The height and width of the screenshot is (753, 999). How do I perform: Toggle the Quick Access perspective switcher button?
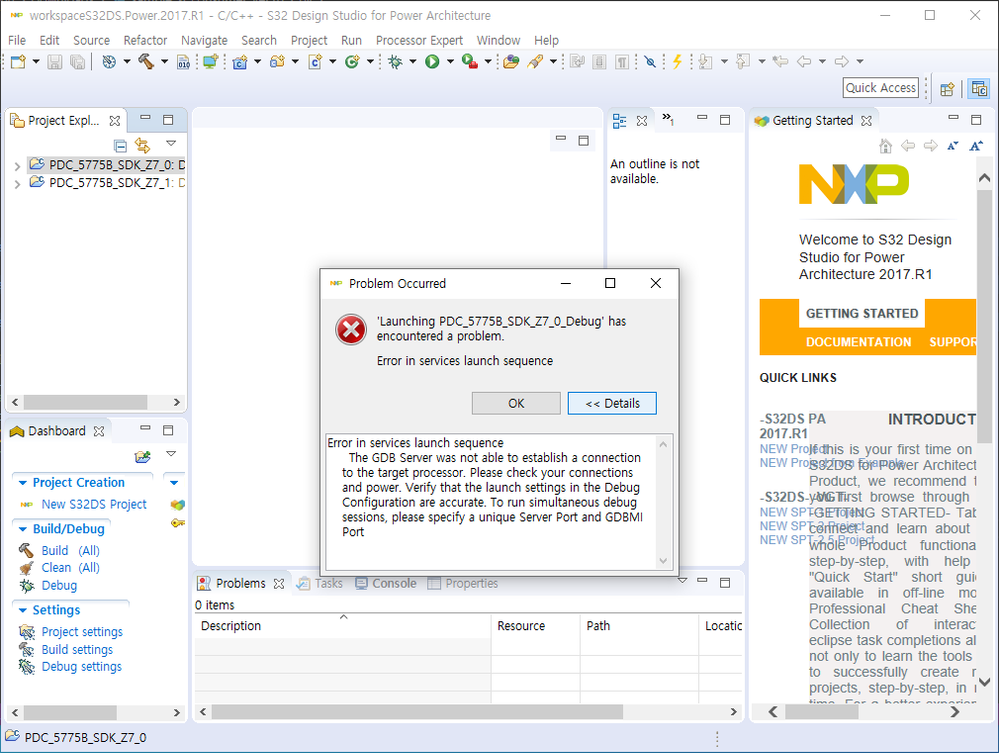[x=880, y=87]
